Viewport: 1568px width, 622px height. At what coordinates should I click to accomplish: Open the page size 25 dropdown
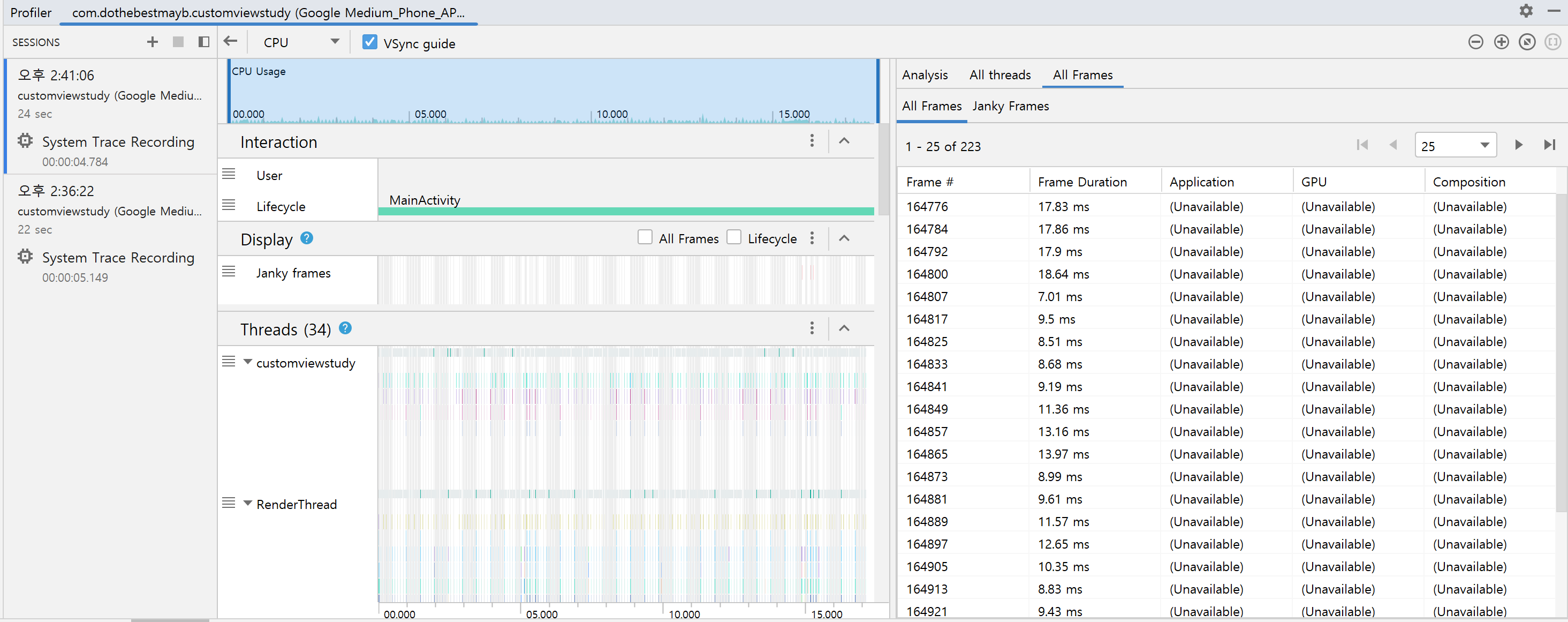[1455, 146]
